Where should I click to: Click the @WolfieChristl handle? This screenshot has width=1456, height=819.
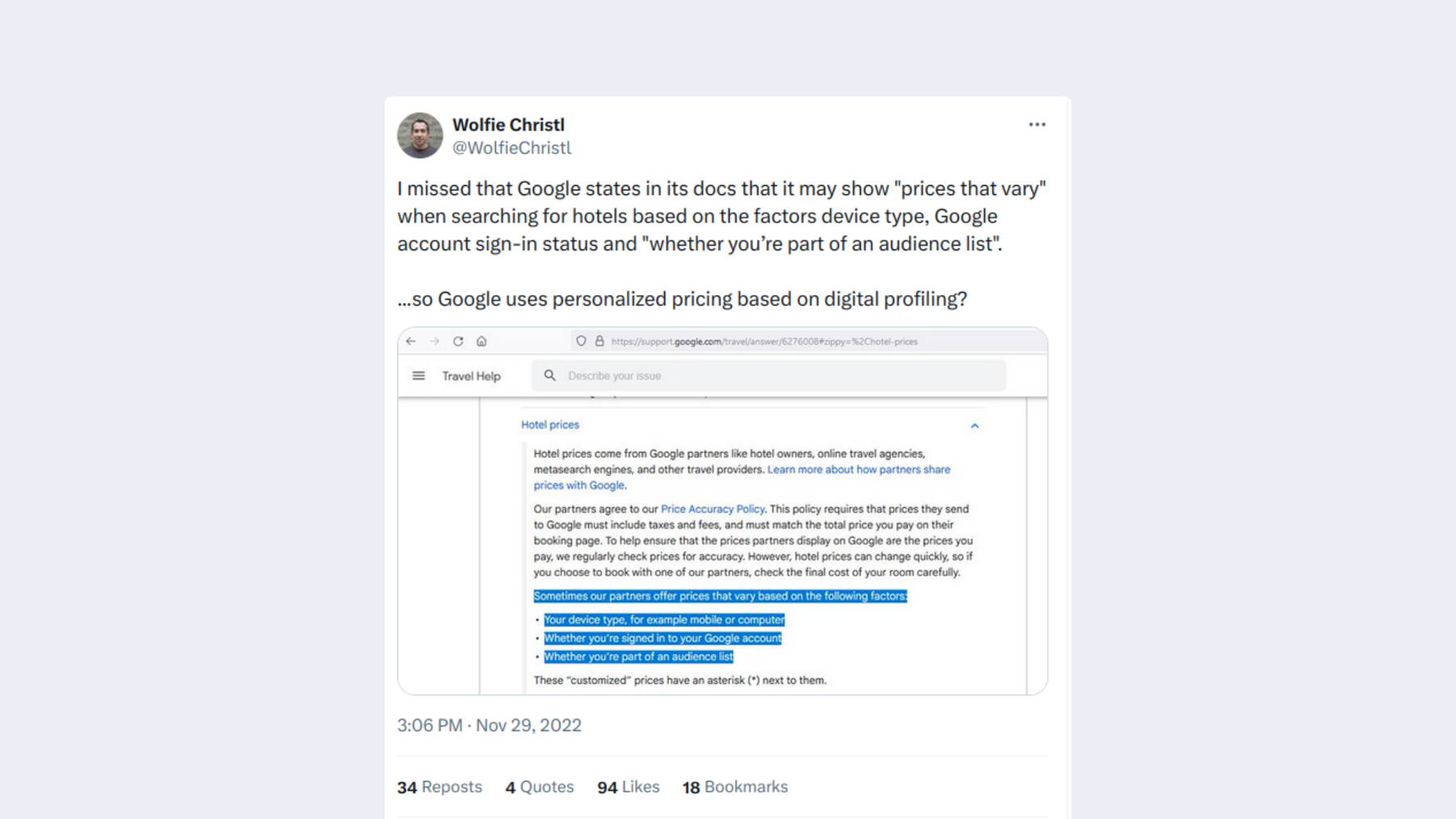(511, 148)
